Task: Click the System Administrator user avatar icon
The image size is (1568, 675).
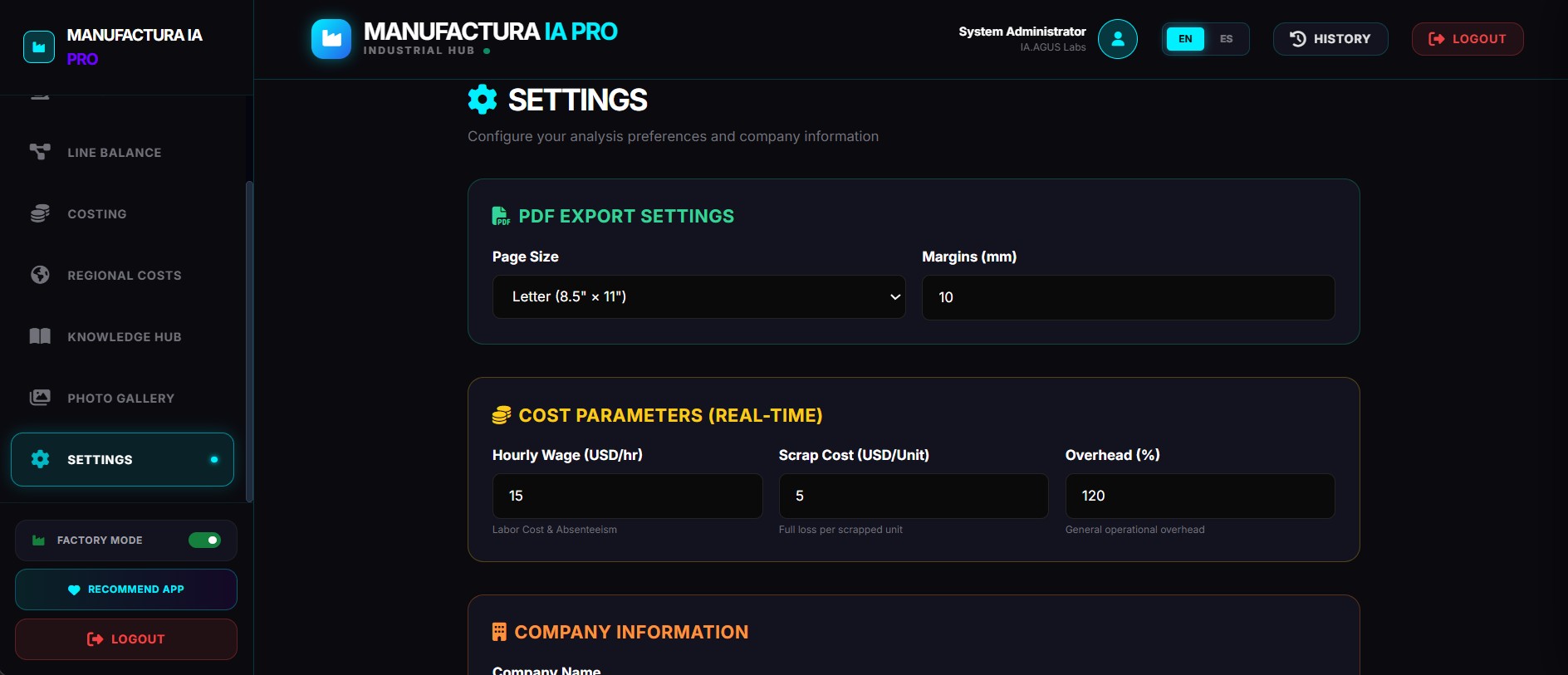Action: pos(1117,39)
